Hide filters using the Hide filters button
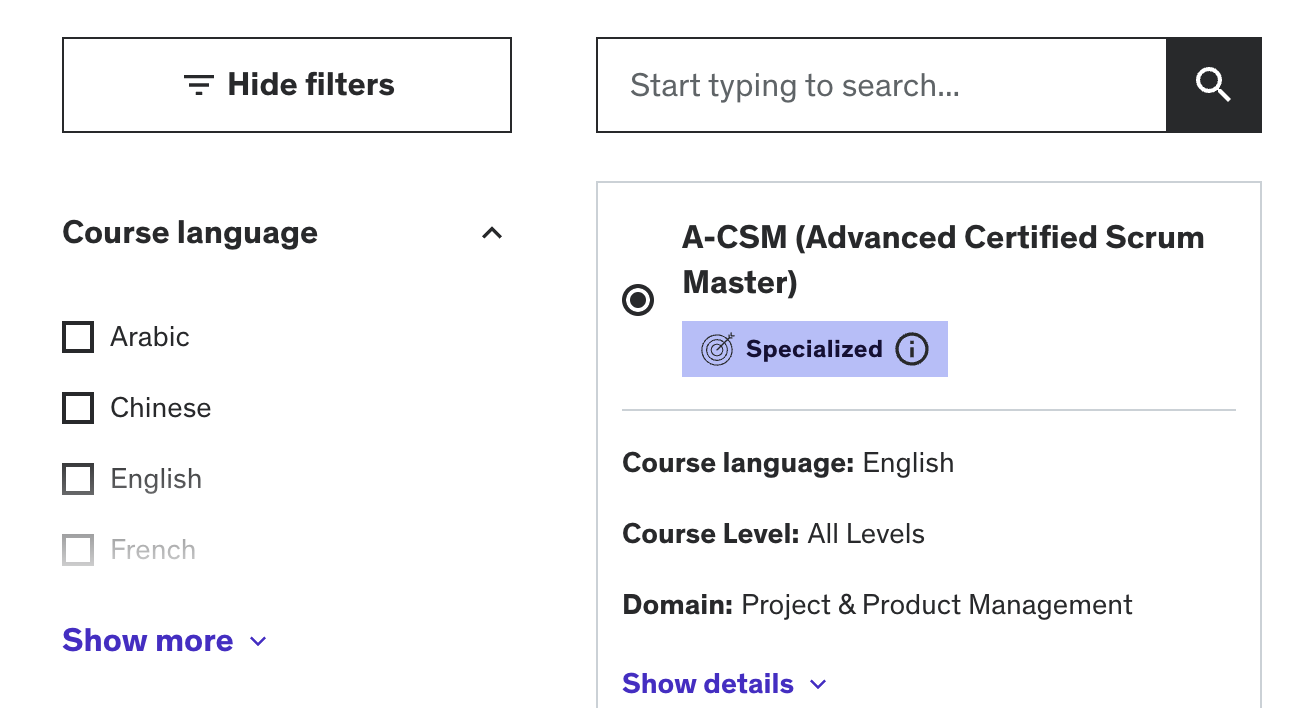The image size is (1294, 708). 287,85
